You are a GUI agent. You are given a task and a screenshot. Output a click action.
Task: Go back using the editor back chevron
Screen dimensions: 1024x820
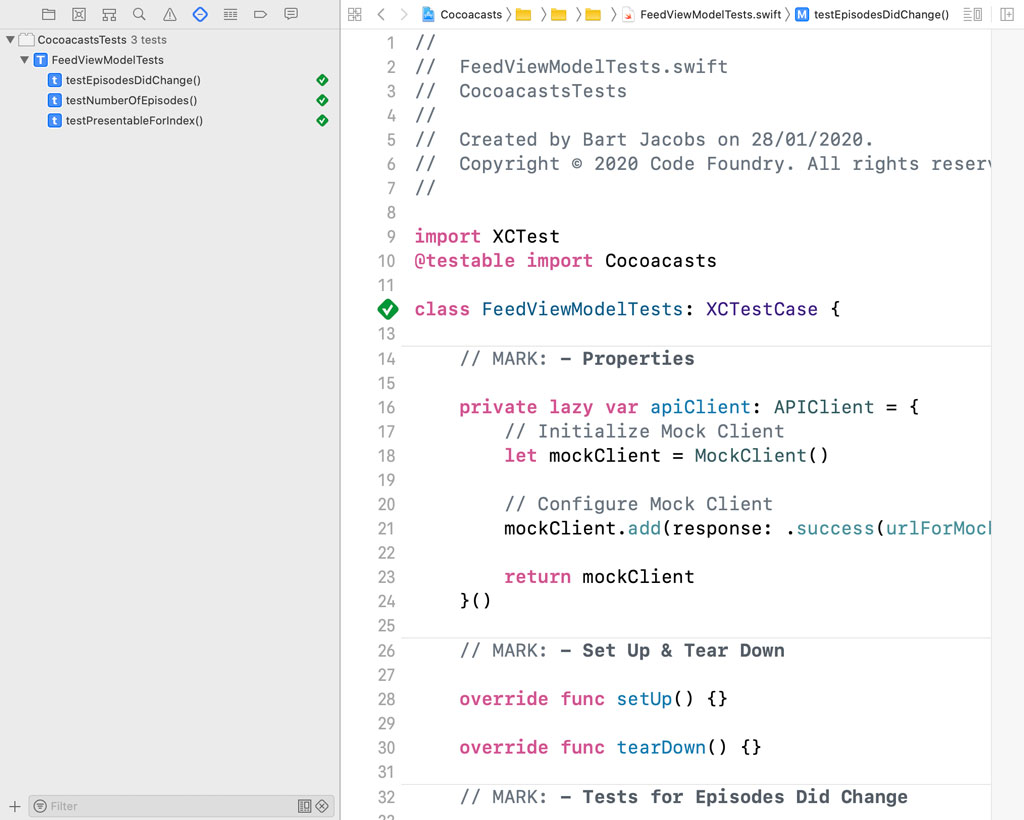click(381, 14)
